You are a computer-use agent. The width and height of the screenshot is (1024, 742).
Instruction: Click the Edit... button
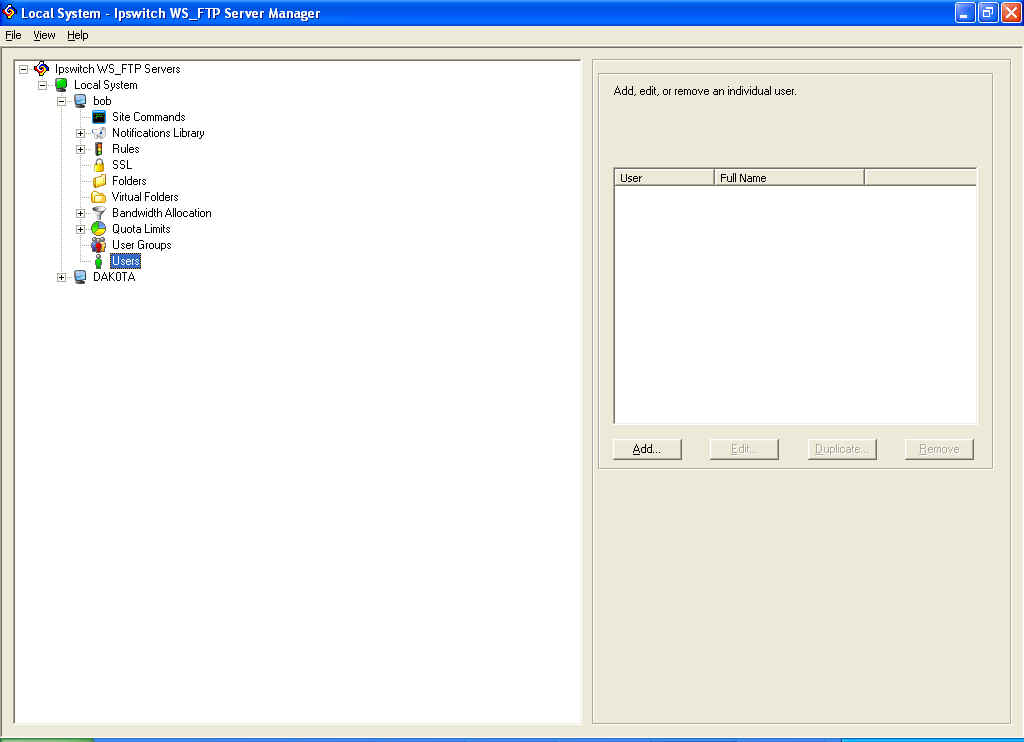point(744,449)
